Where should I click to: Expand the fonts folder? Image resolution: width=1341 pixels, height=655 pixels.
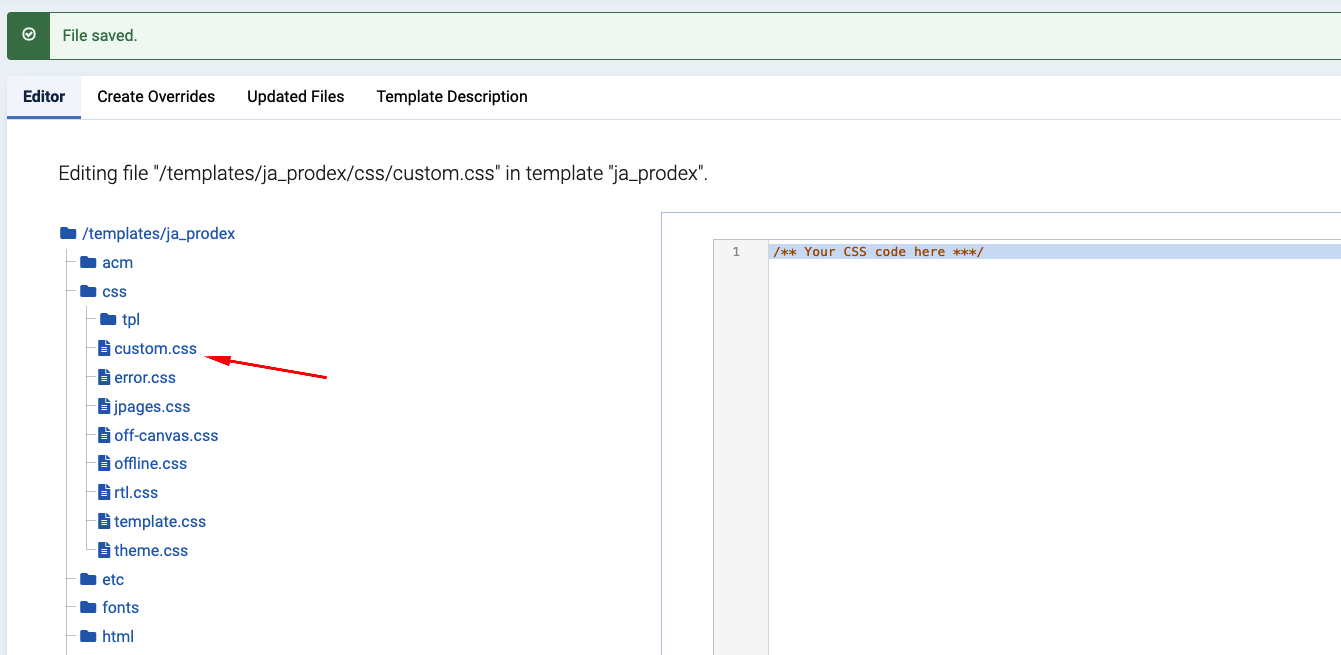(120, 608)
